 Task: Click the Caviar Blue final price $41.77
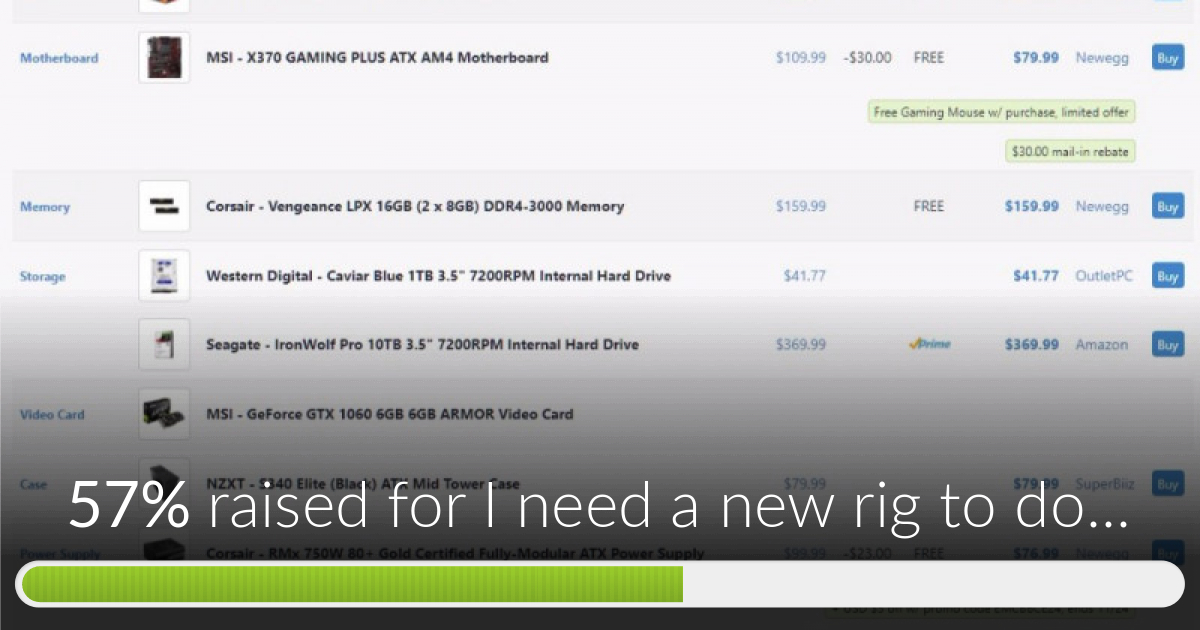pyautogui.click(x=1036, y=276)
